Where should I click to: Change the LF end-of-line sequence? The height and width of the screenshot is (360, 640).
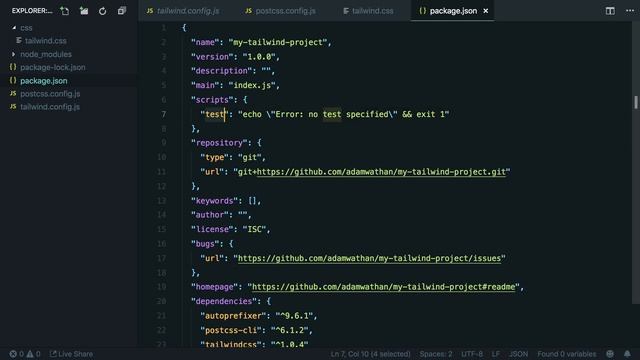pyautogui.click(x=496, y=354)
